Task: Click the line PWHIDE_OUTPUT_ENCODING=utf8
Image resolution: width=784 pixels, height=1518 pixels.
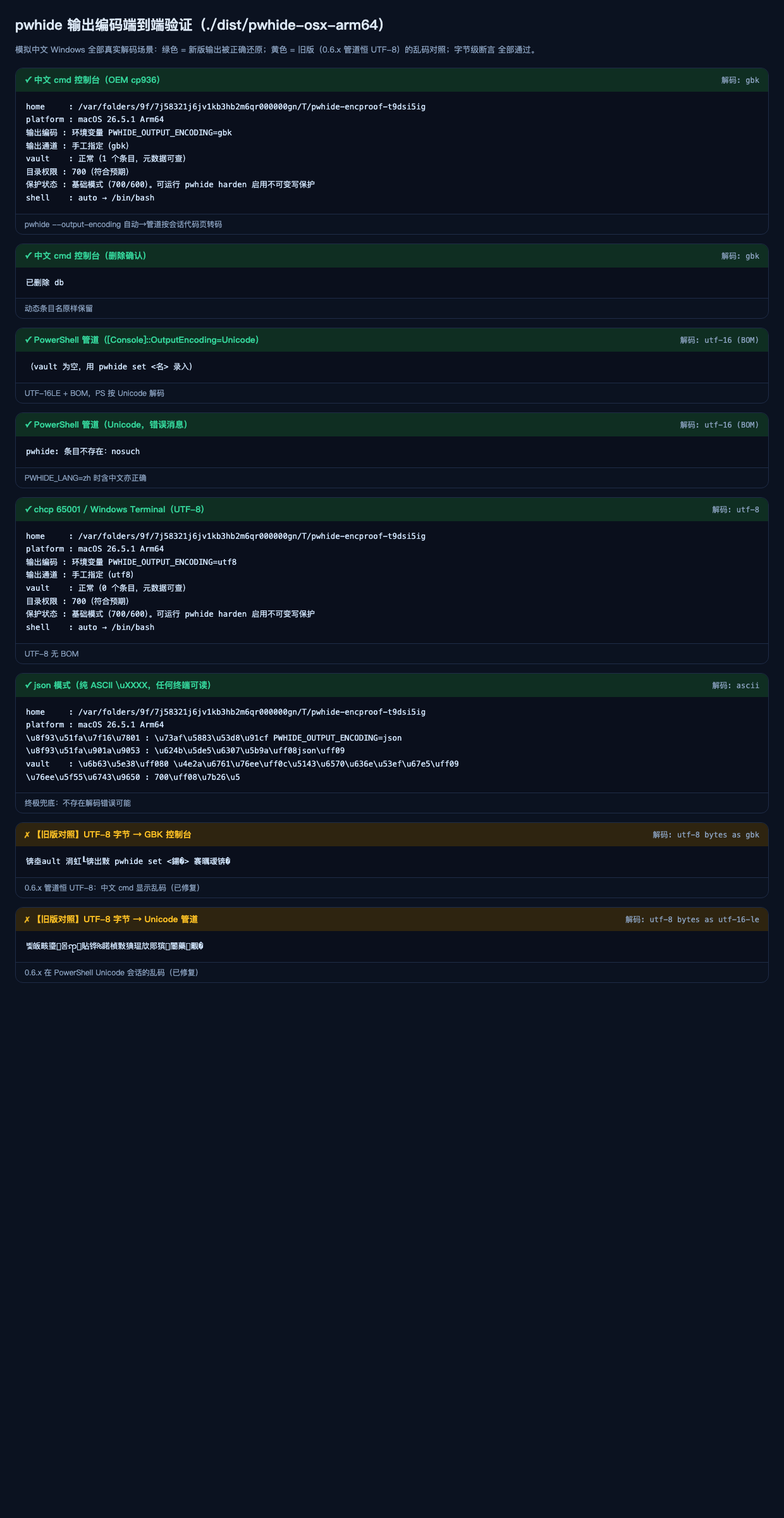Action: pos(132,562)
